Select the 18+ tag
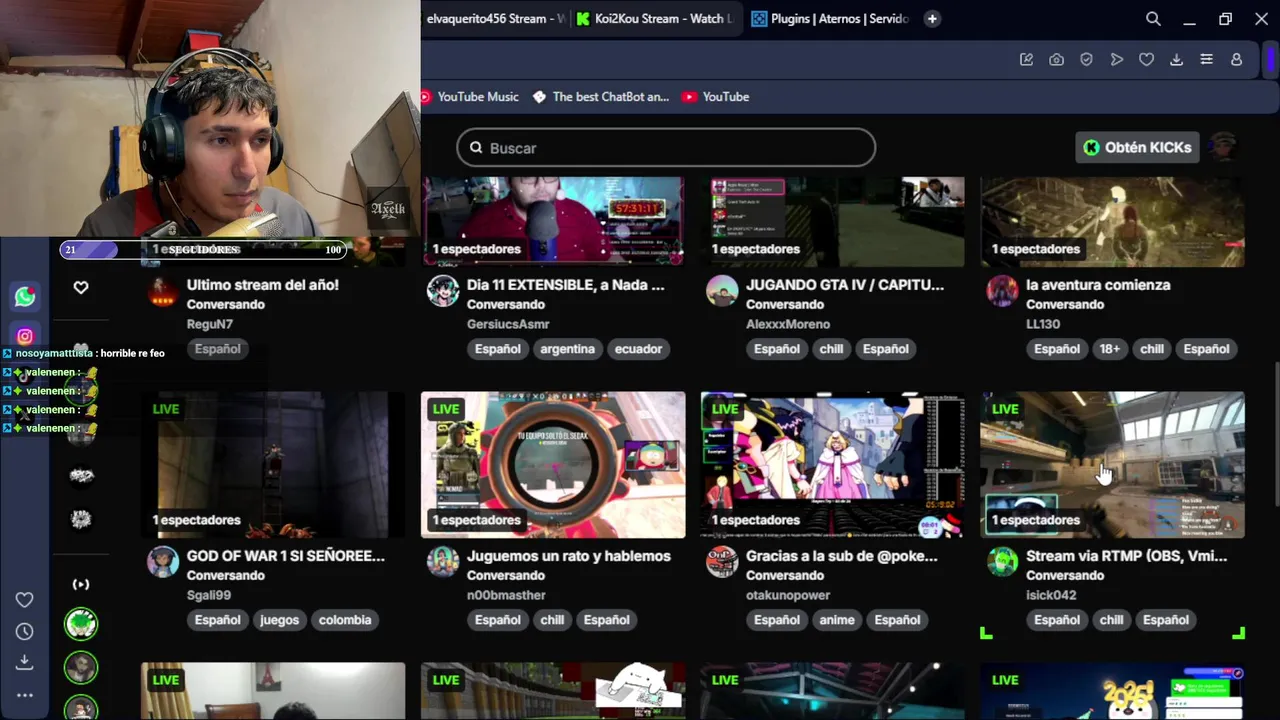The height and width of the screenshot is (720, 1280). coord(1110,349)
